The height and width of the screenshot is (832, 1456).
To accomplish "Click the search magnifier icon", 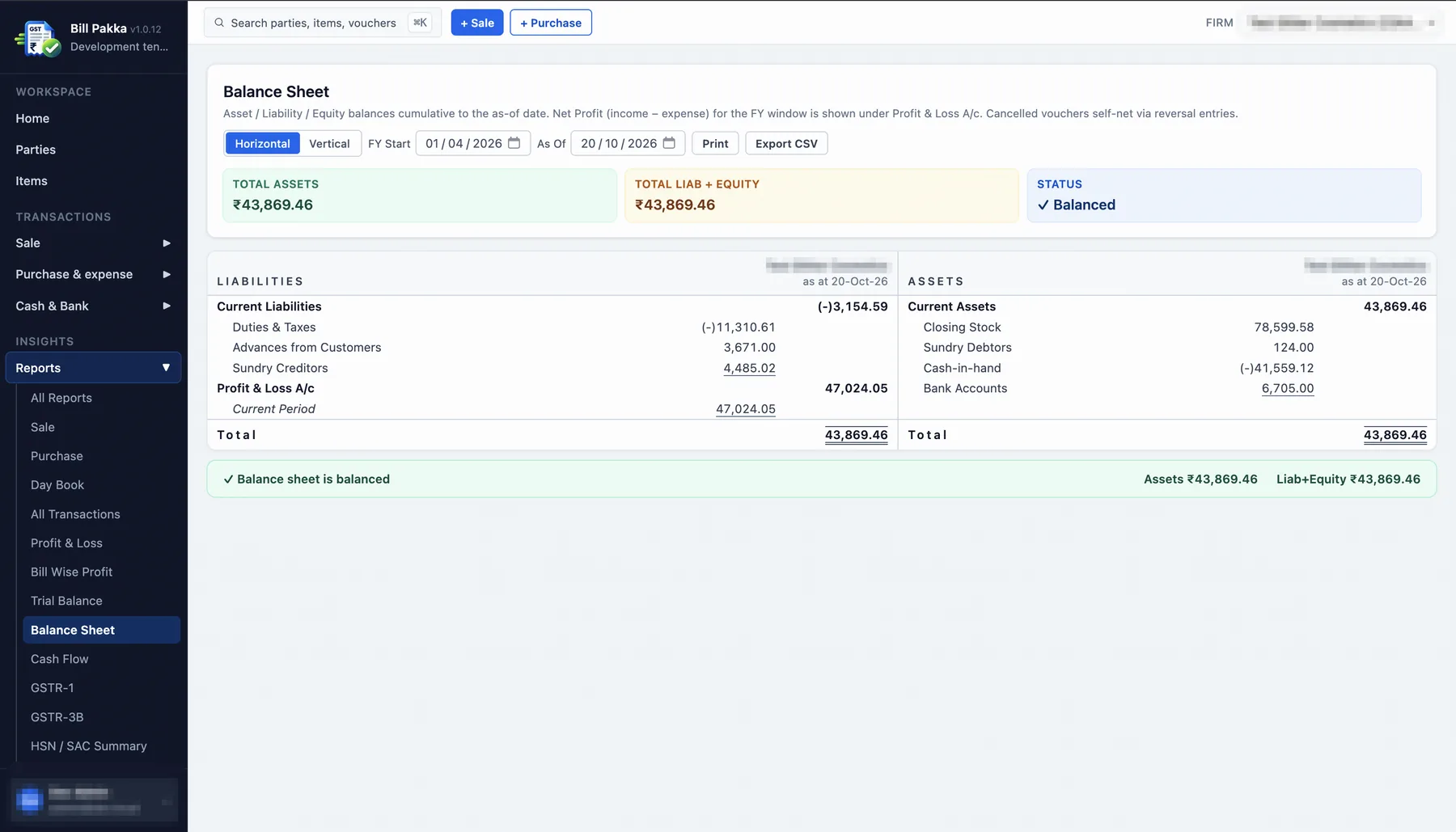I will [x=219, y=23].
